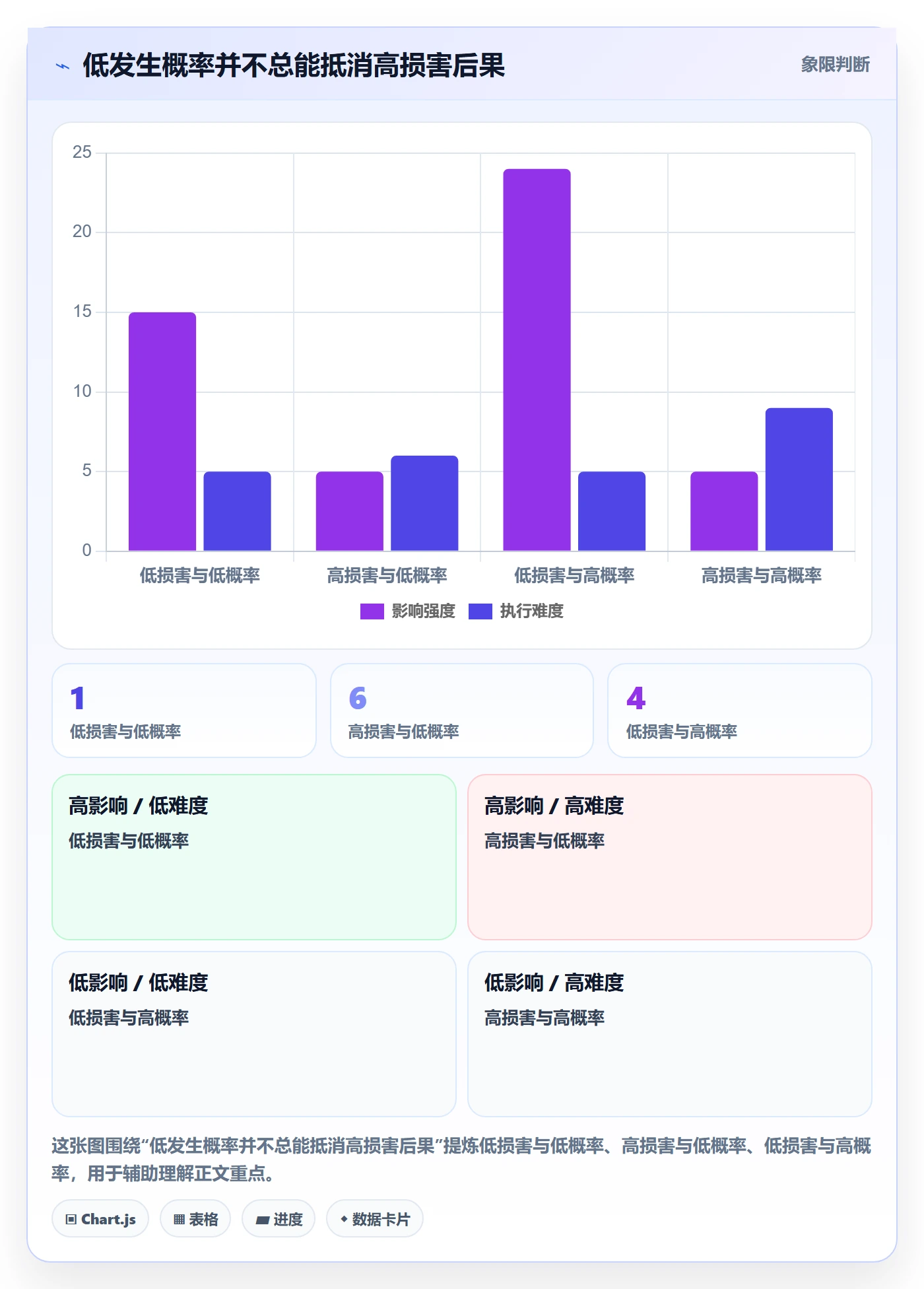Click the Chart.js chip square icon

click(x=71, y=1220)
